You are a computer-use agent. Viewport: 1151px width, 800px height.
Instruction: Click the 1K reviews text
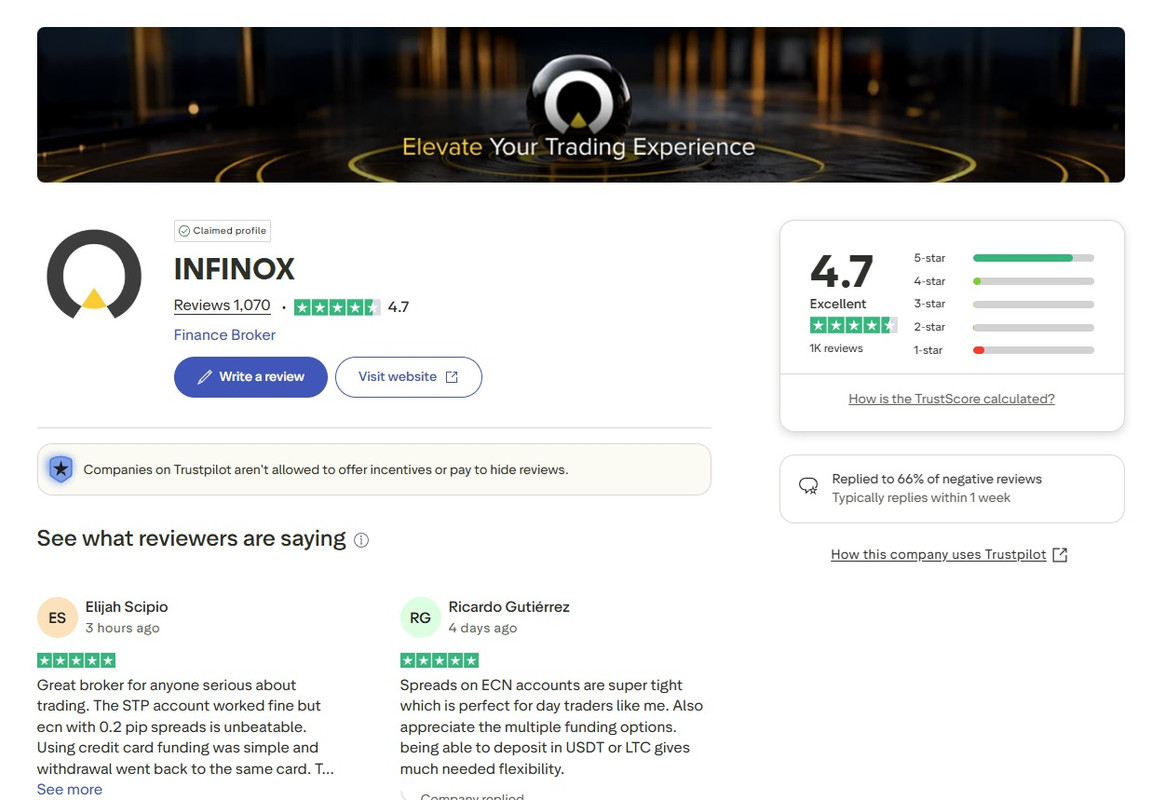(x=836, y=349)
